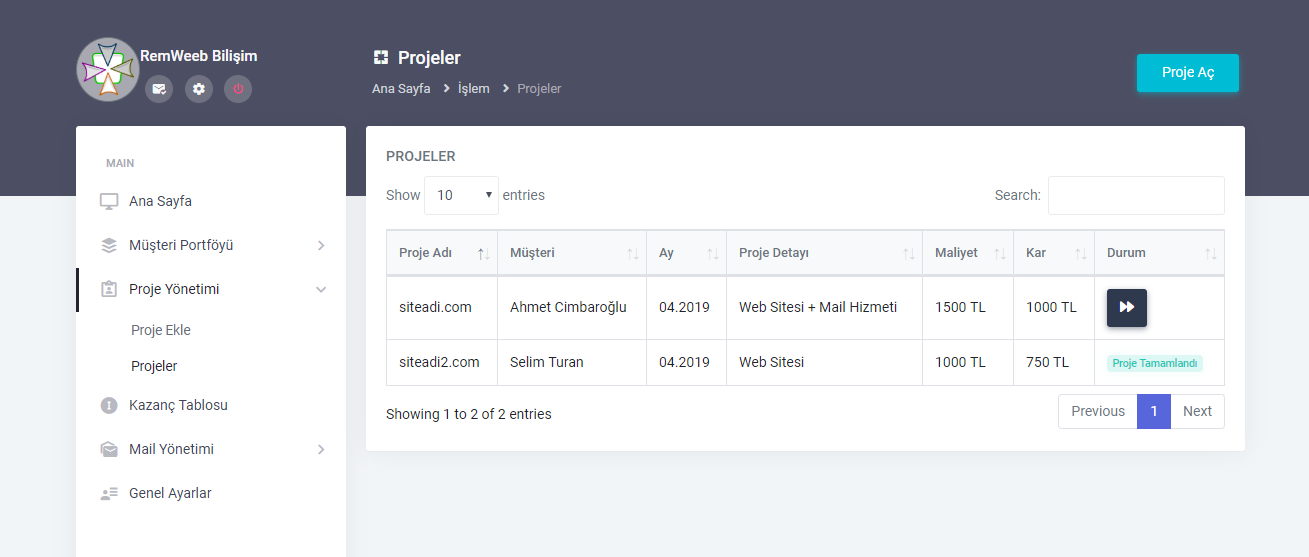Expand the Mail Yönetimi submenu chevron
Image resolution: width=1309 pixels, height=557 pixels.
click(x=321, y=449)
